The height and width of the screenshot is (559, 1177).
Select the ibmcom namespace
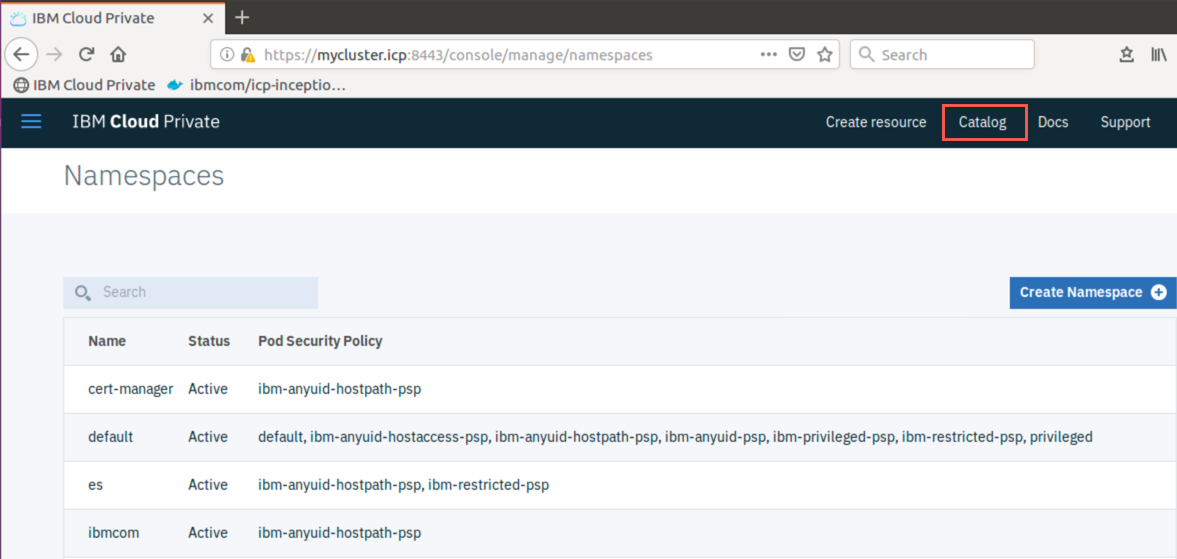113,533
